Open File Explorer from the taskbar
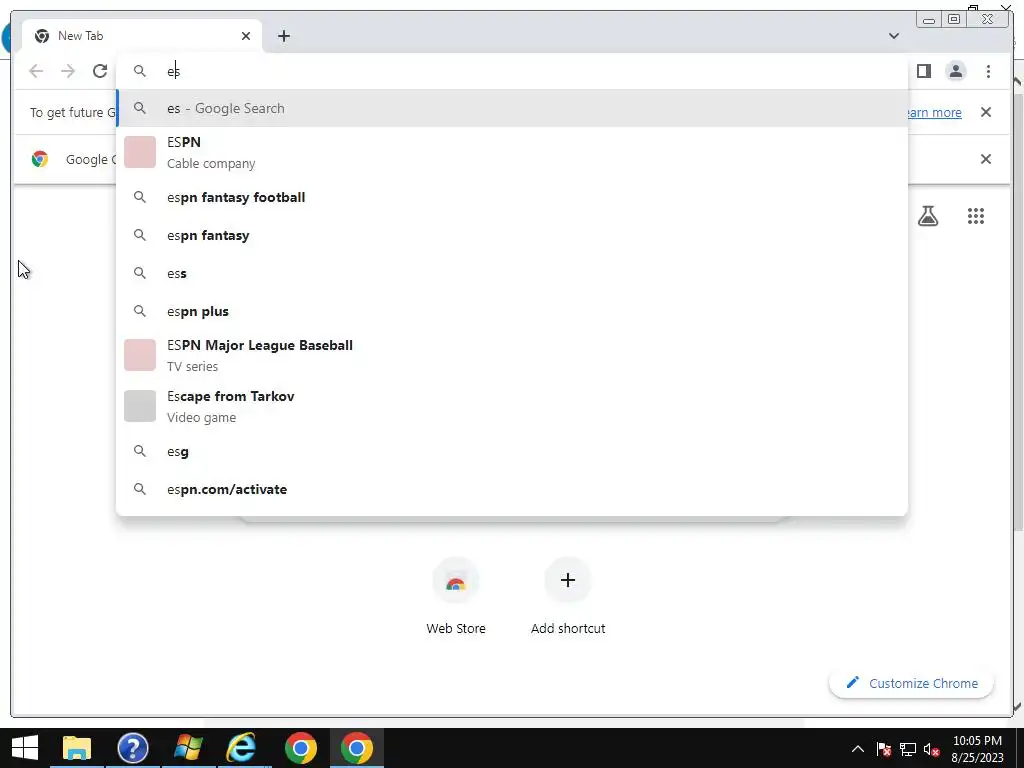1024x768 pixels. tap(77, 748)
